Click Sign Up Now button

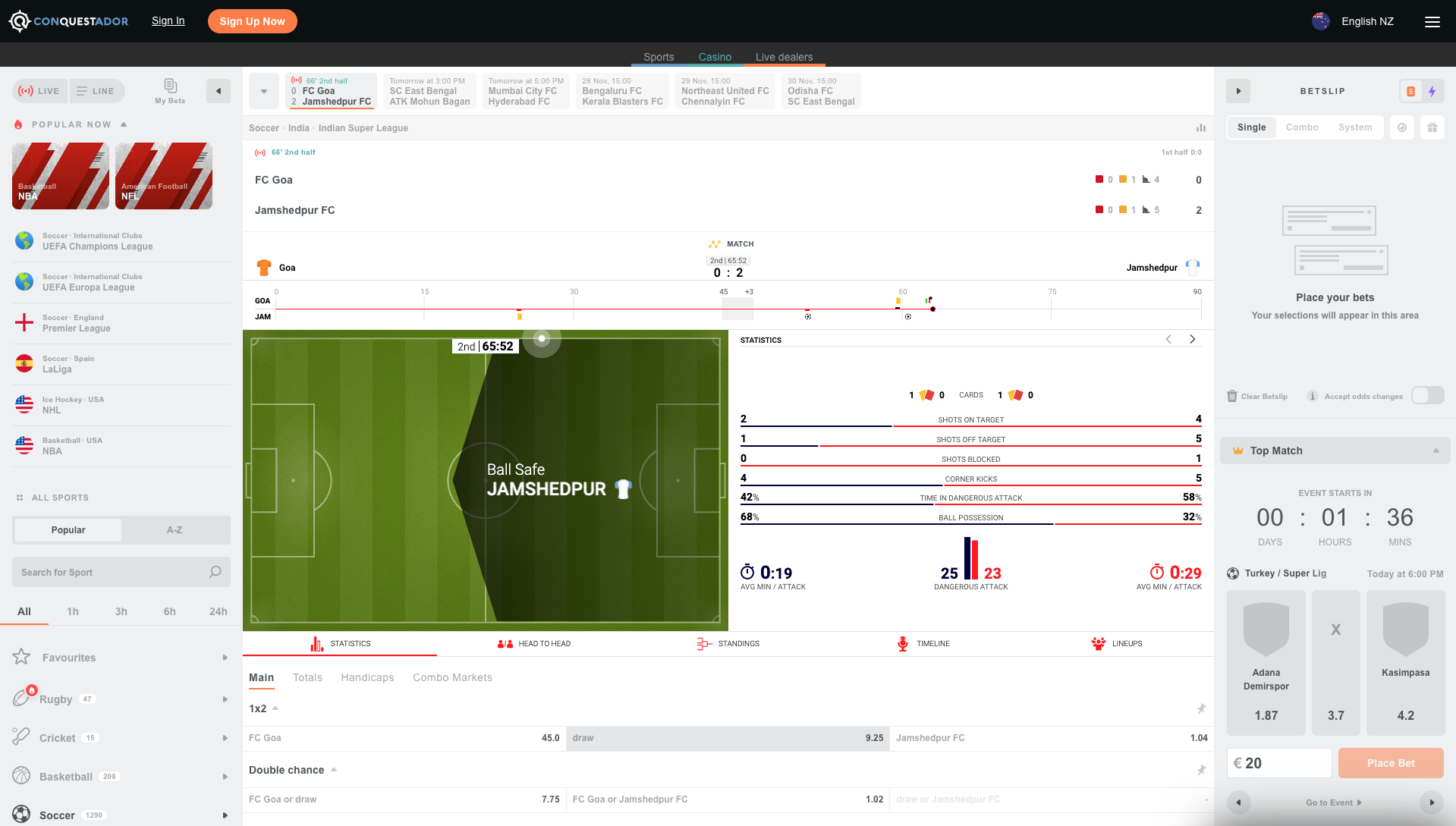tap(252, 21)
